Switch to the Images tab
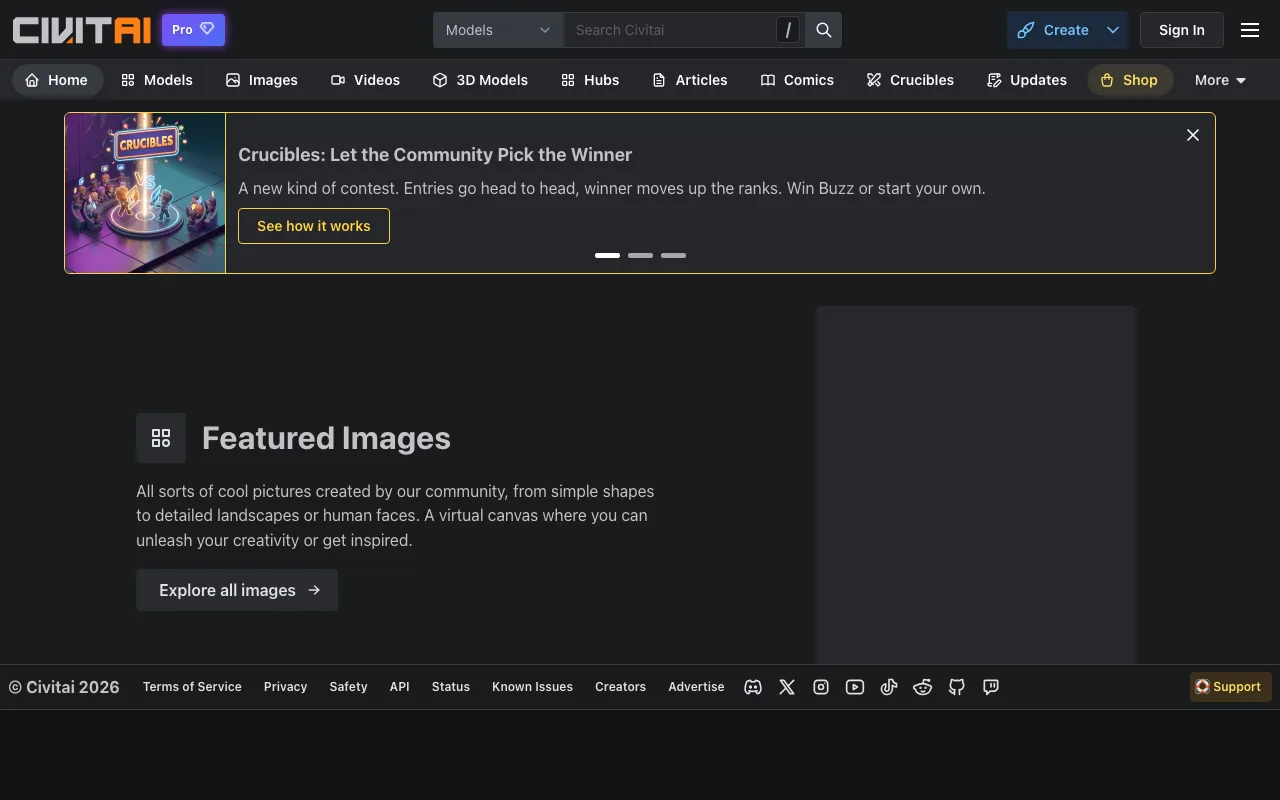This screenshot has width=1280, height=800. pyautogui.click(x=262, y=80)
